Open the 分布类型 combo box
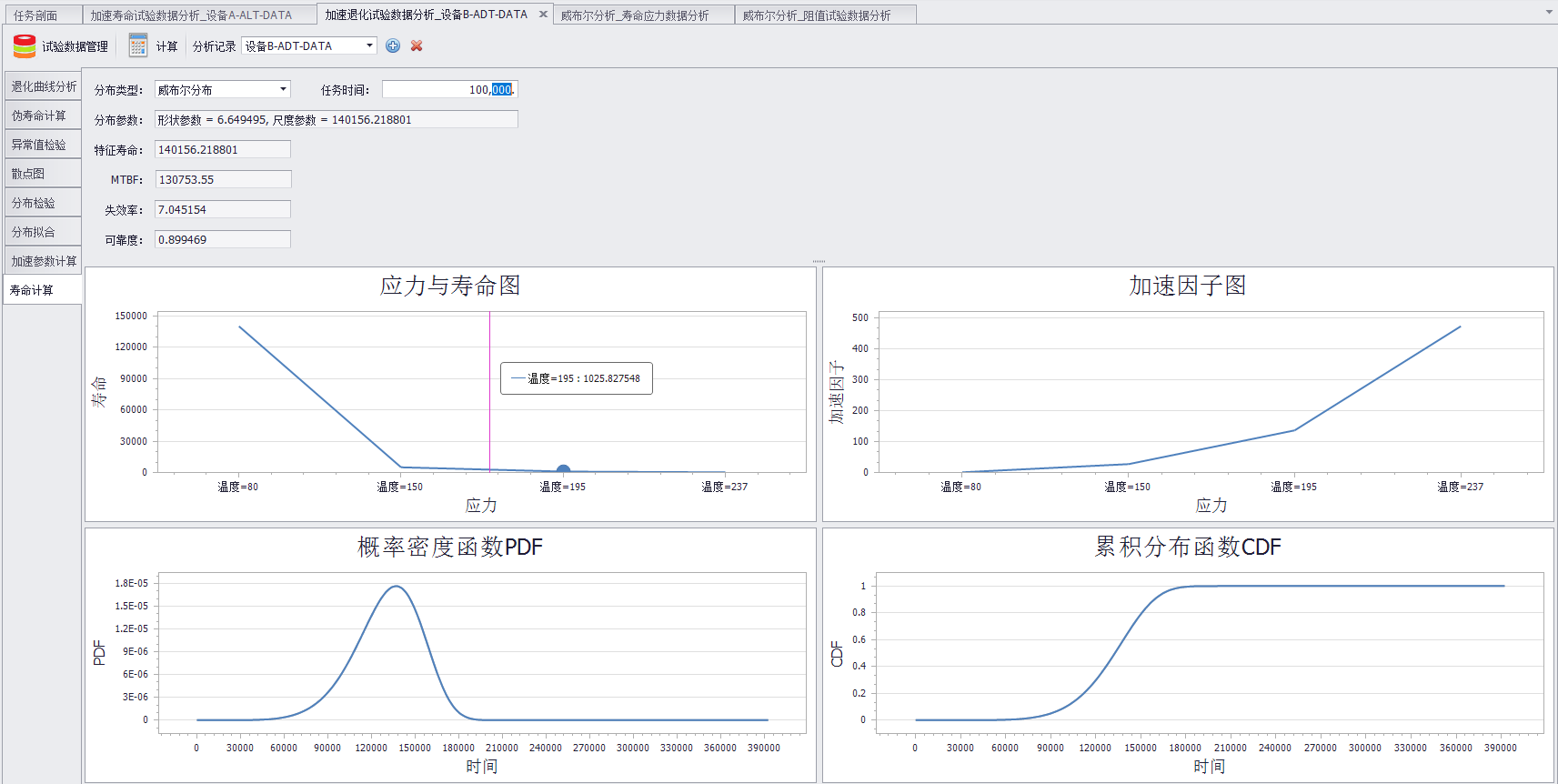This screenshot has height=784, width=1558. (x=283, y=89)
